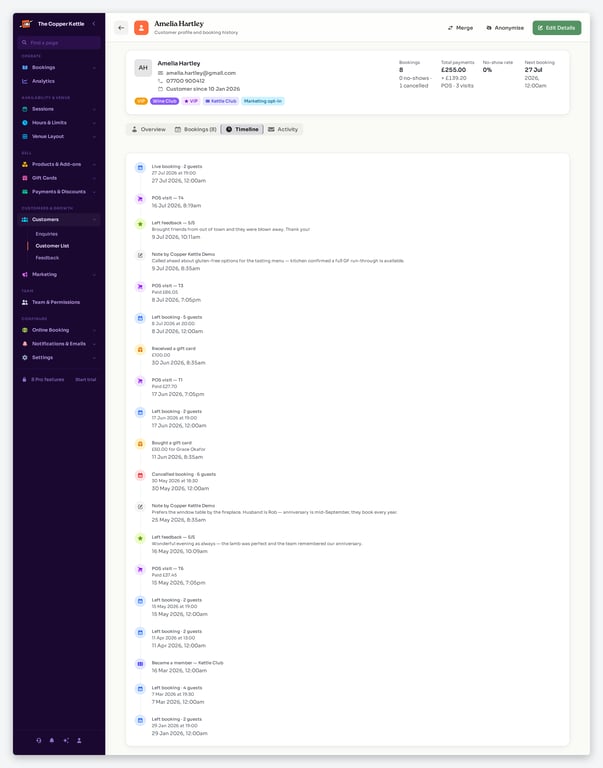
Task: Switch to the Activity tab
Action: pos(283,129)
